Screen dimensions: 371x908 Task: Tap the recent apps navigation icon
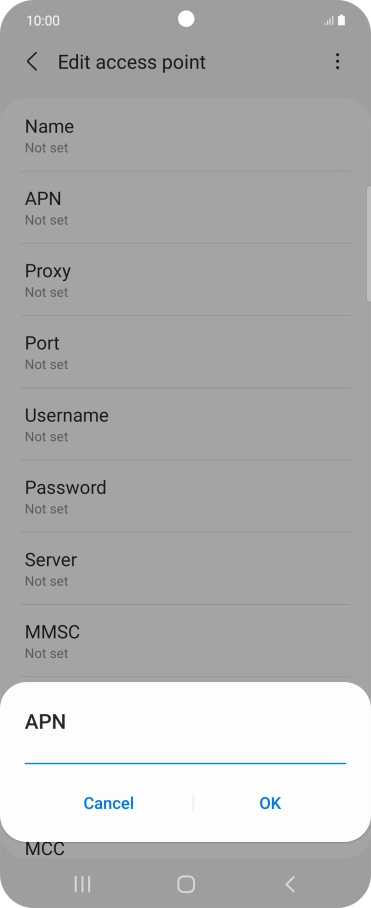[82, 884]
